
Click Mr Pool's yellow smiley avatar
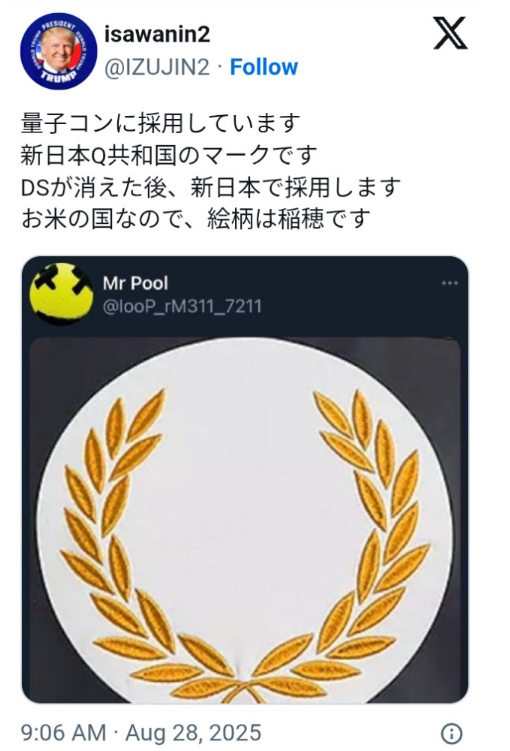click(x=61, y=293)
